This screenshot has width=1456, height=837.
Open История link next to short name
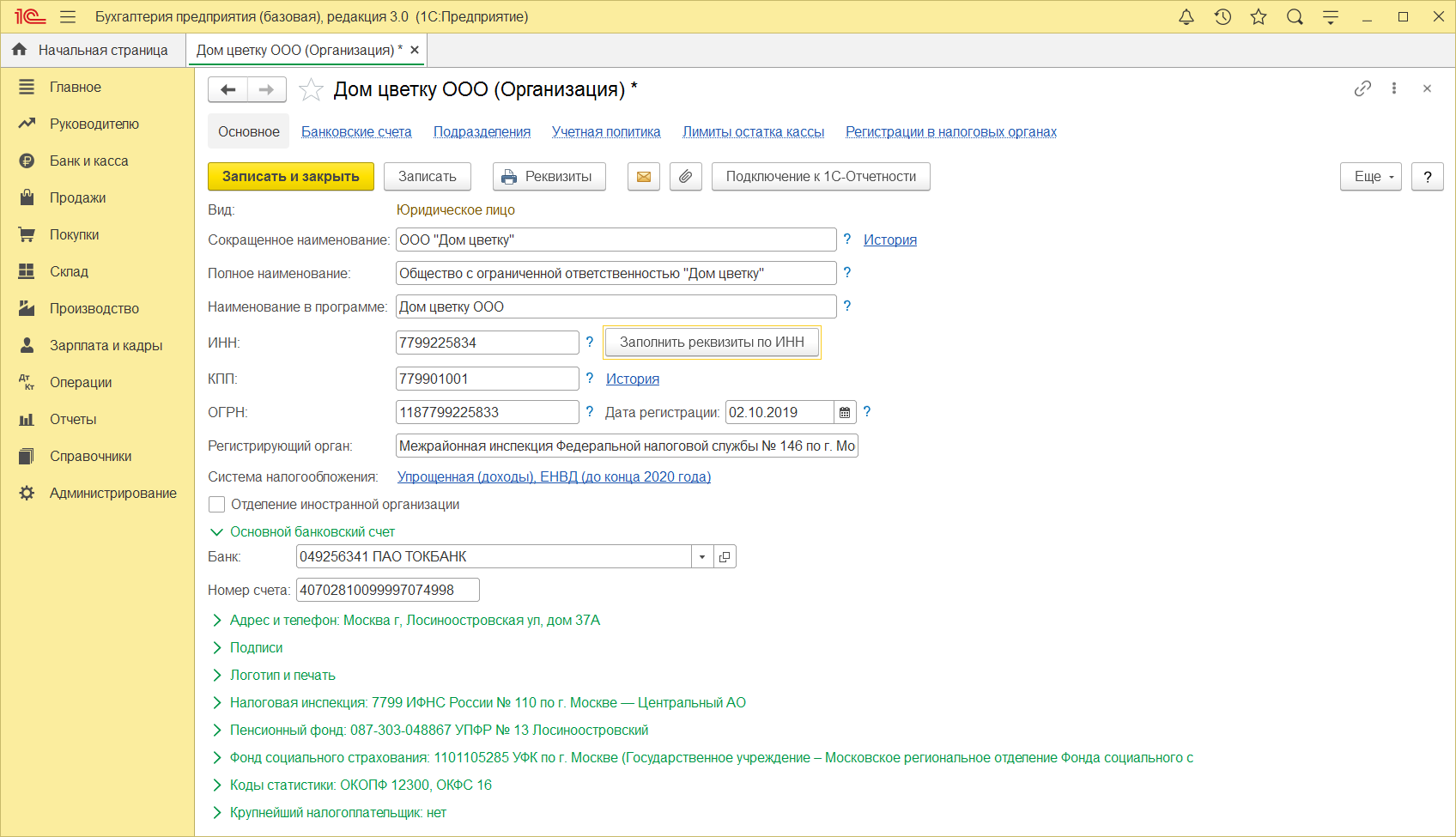890,240
